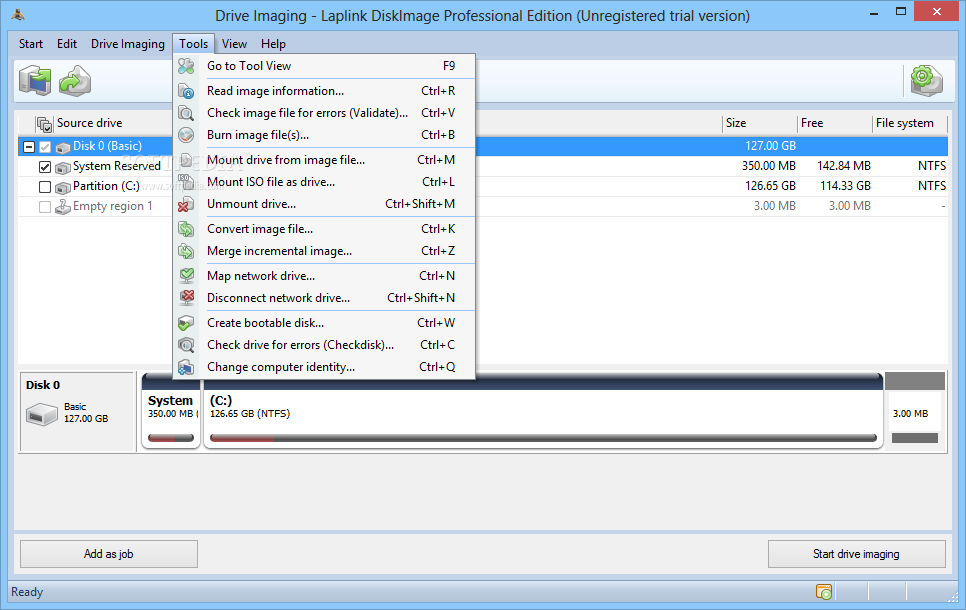966x610 pixels.
Task: Click the 350.00 MB size value
Action: pos(769,166)
